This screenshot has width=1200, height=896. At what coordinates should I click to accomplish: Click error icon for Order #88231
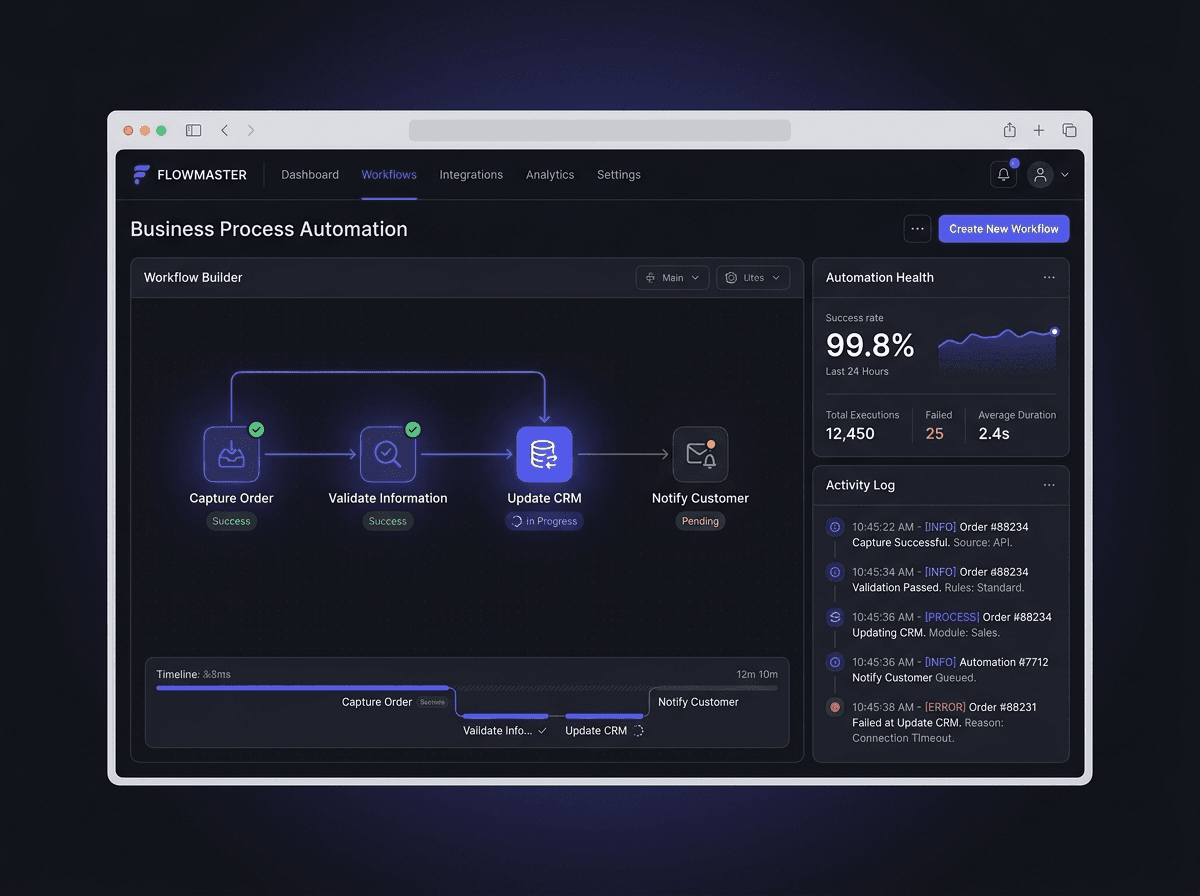point(835,707)
